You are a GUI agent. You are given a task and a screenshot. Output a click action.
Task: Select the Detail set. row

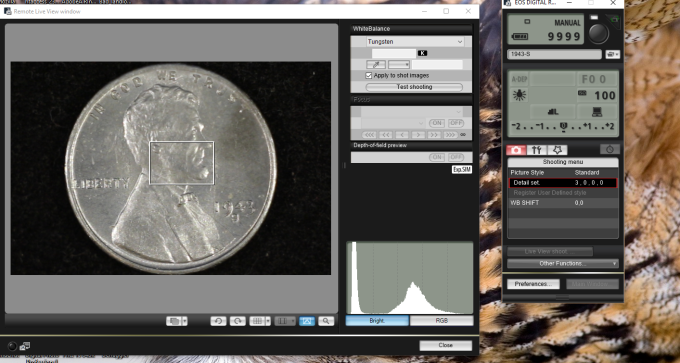pos(563,183)
